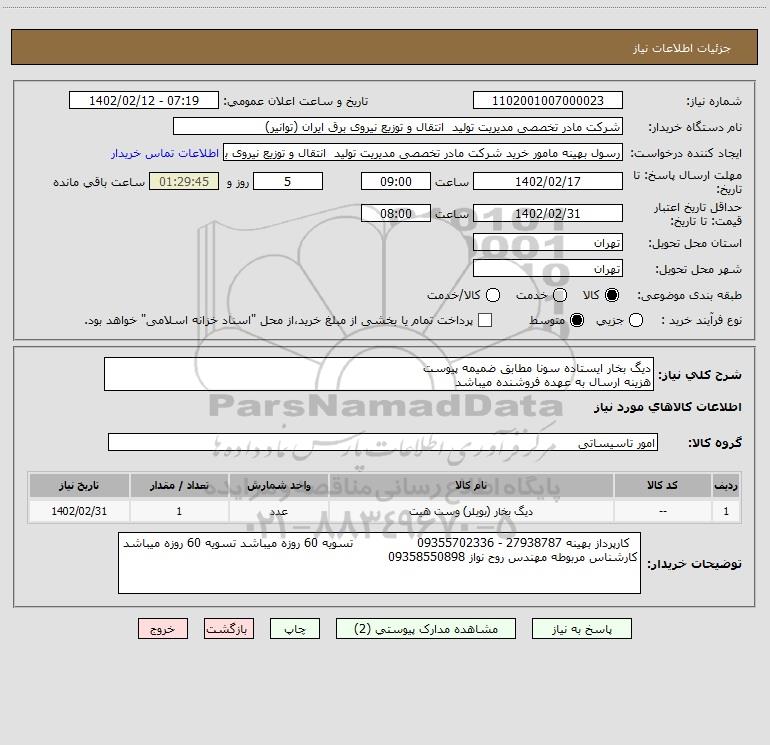Screen dimensions: 770x745
Task: Click the need number field 1102001007000023
Action: [x=548, y=101]
